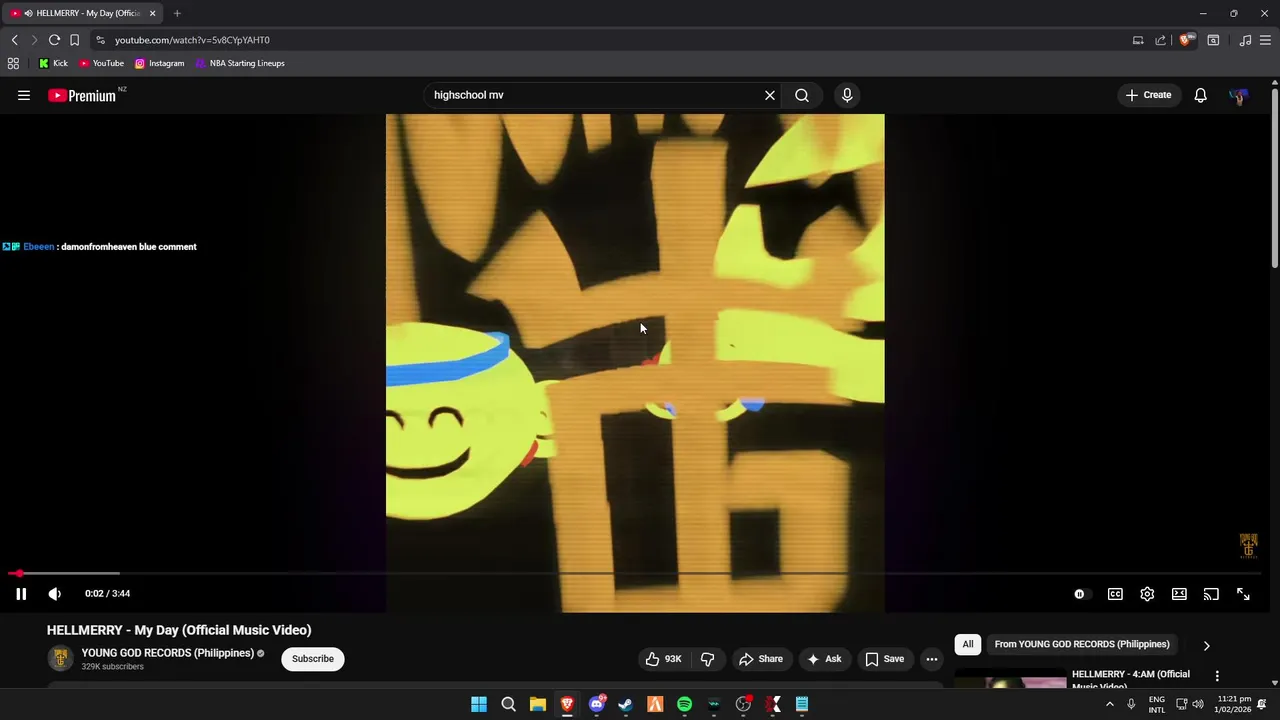
Task: Dislike the video
Action: click(x=707, y=659)
